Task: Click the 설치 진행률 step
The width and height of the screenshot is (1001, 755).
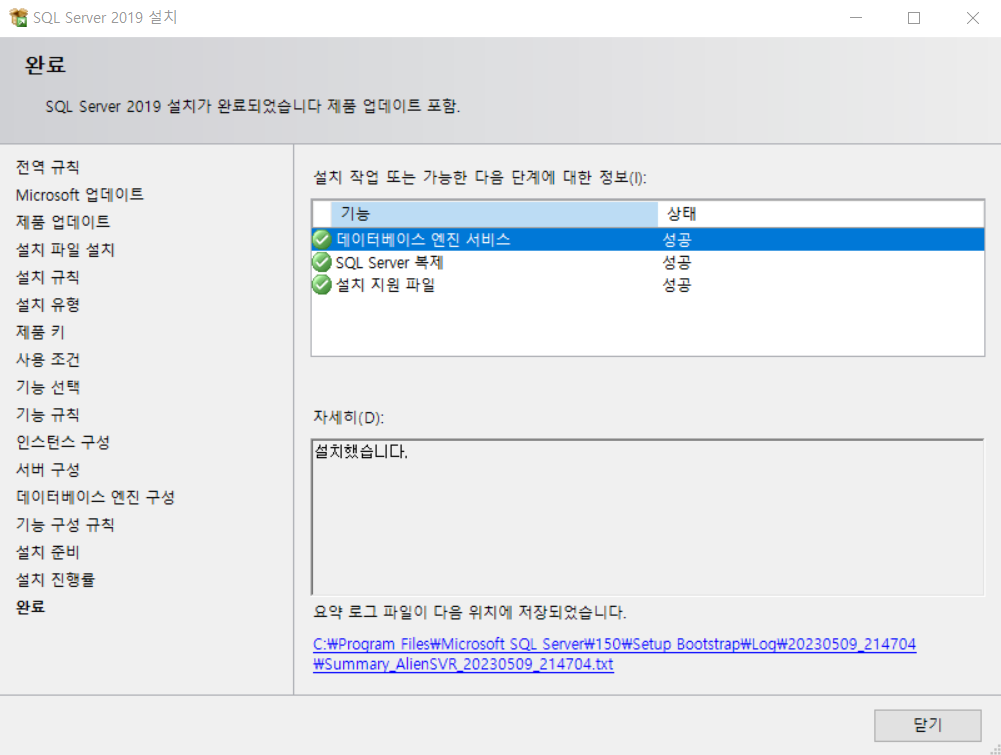Action: pyautogui.click(x=56, y=579)
